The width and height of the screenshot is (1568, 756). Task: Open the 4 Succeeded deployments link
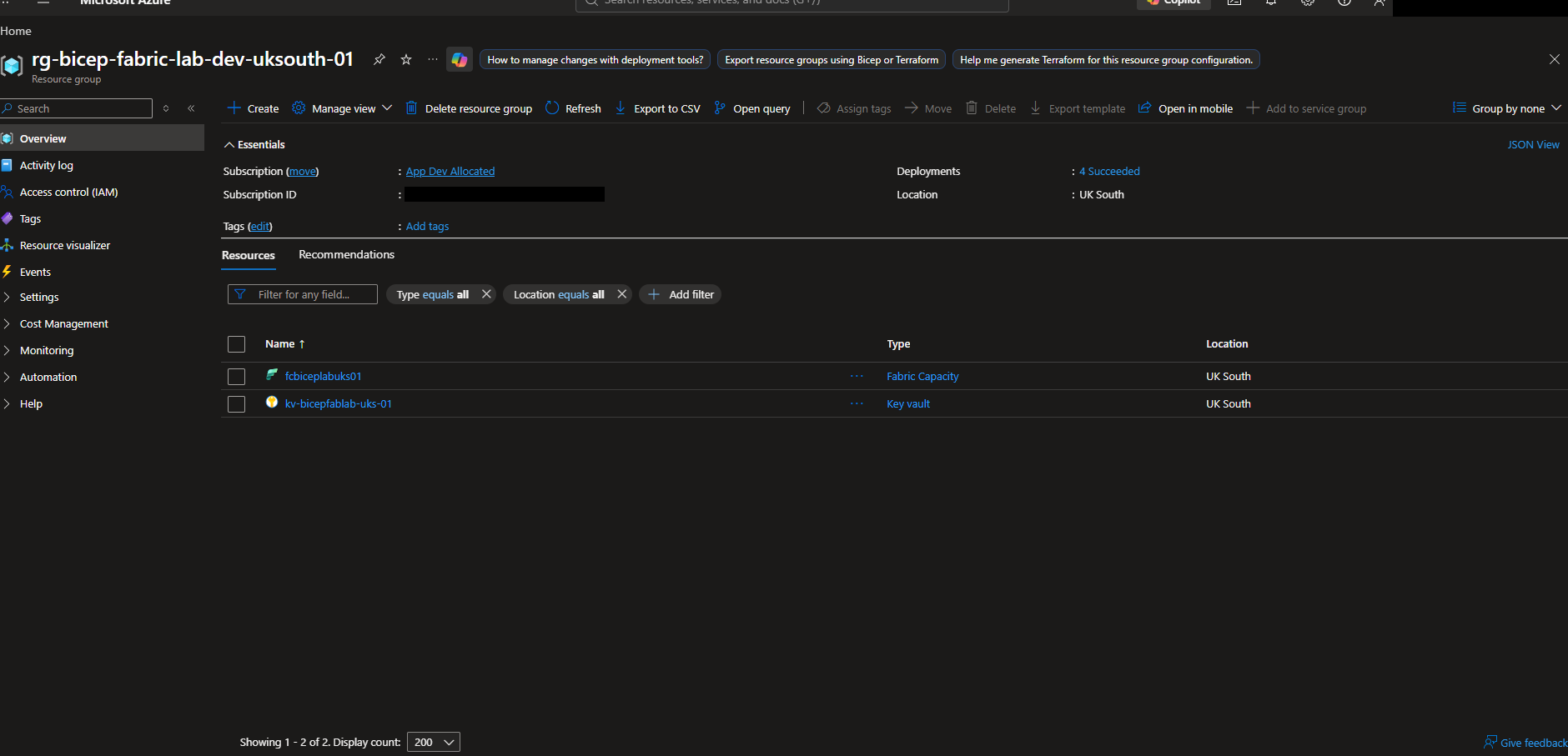(x=1109, y=171)
